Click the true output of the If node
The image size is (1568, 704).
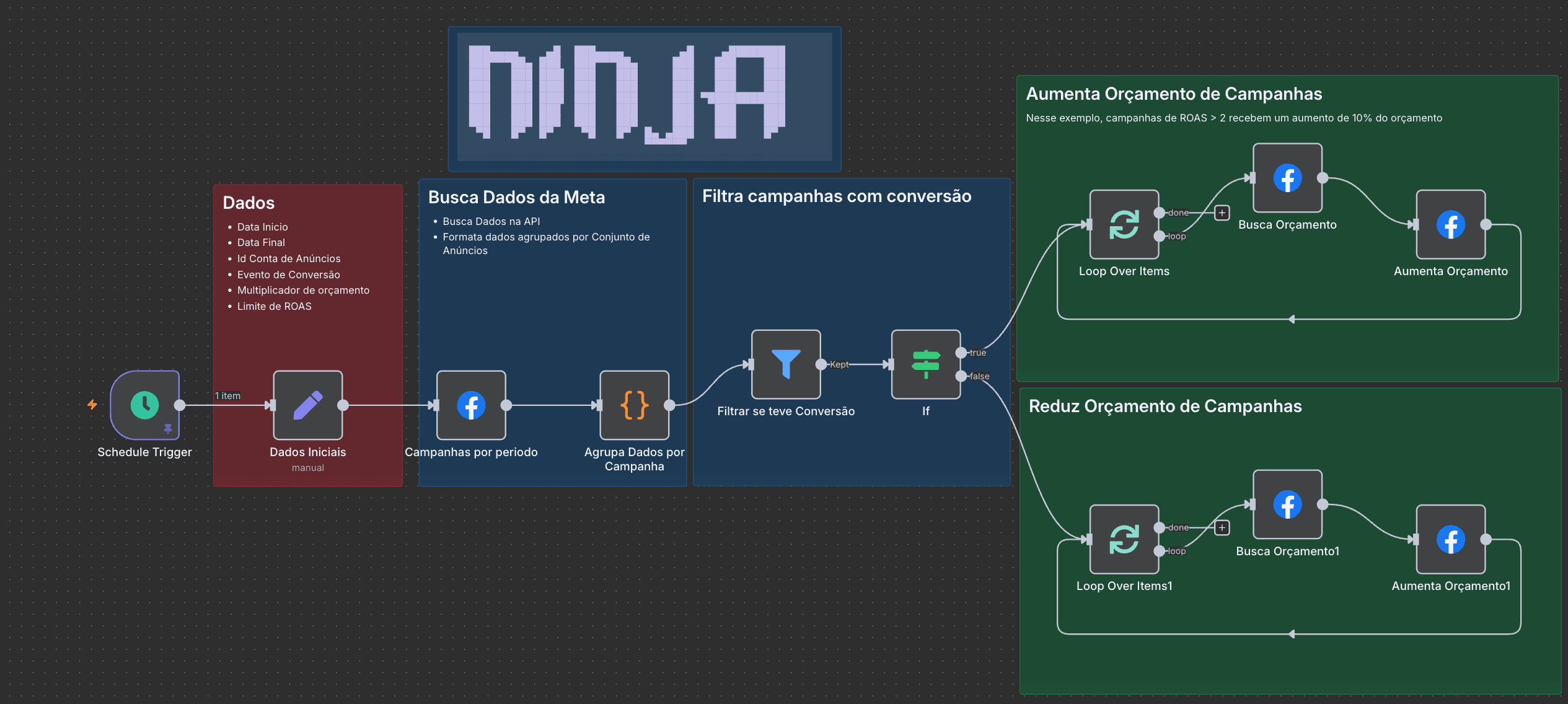click(x=961, y=352)
